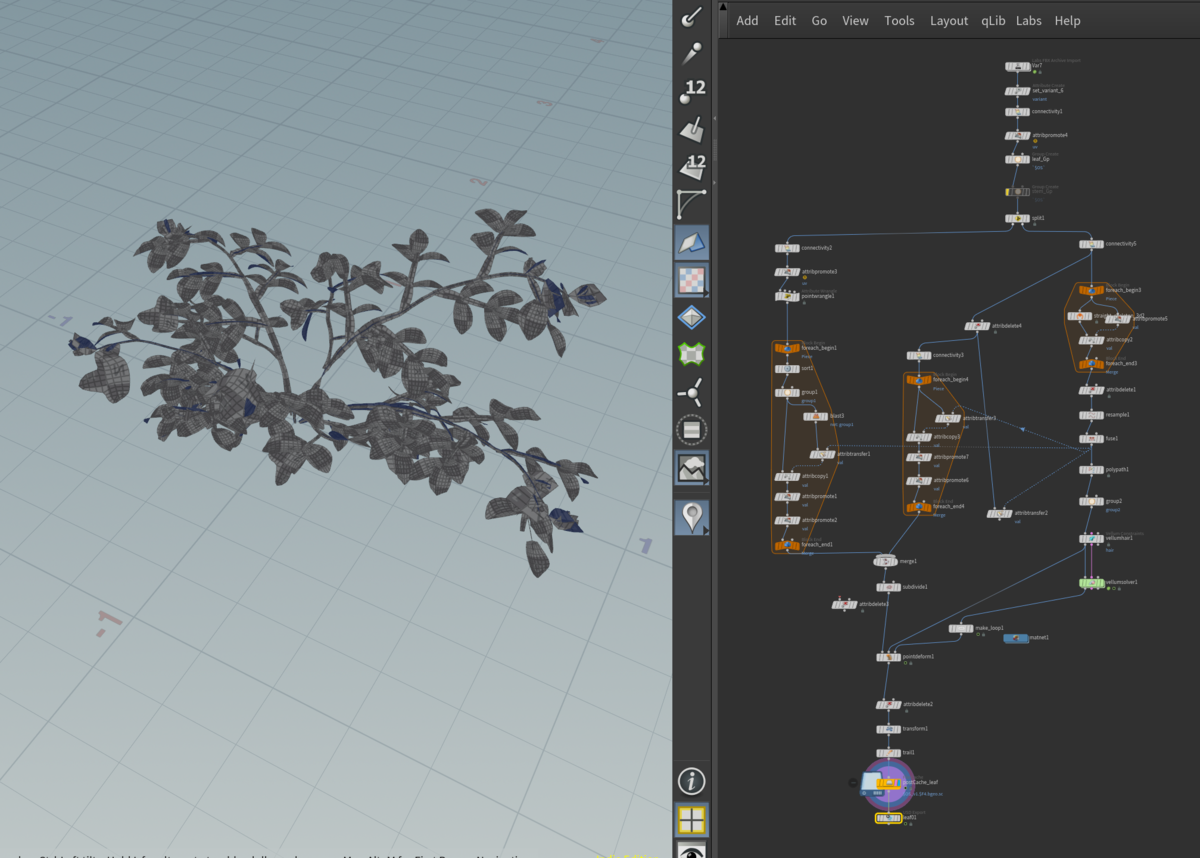Select the foreach_begin4 node
The height and width of the screenshot is (858, 1200).
click(x=919, y=380)
